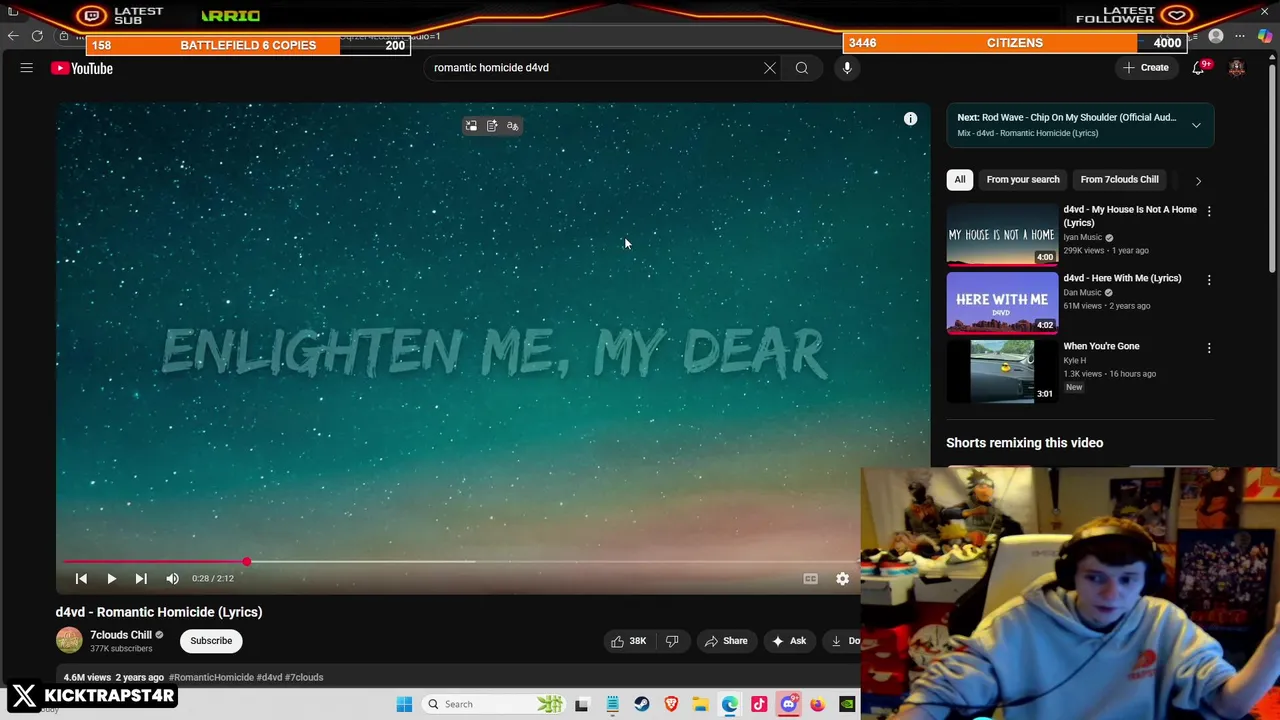Click the third overlay icon atop the video
The image size is (1280, 720).
pos(513,126)
